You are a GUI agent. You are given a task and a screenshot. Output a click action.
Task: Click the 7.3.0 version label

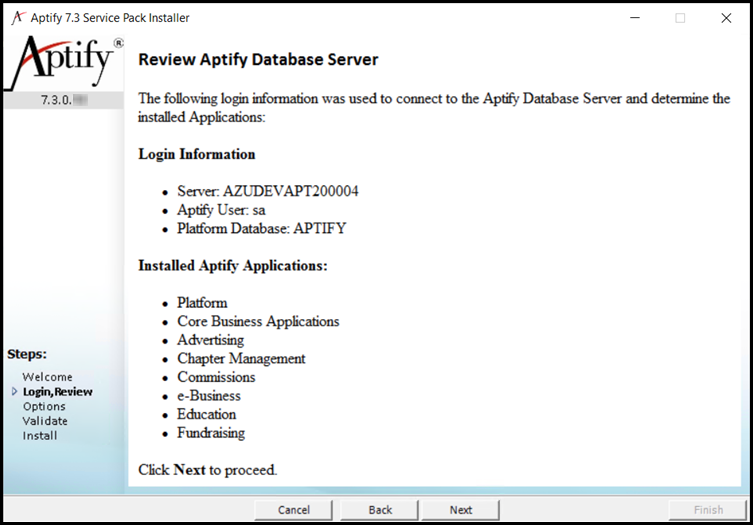[63, 100]
